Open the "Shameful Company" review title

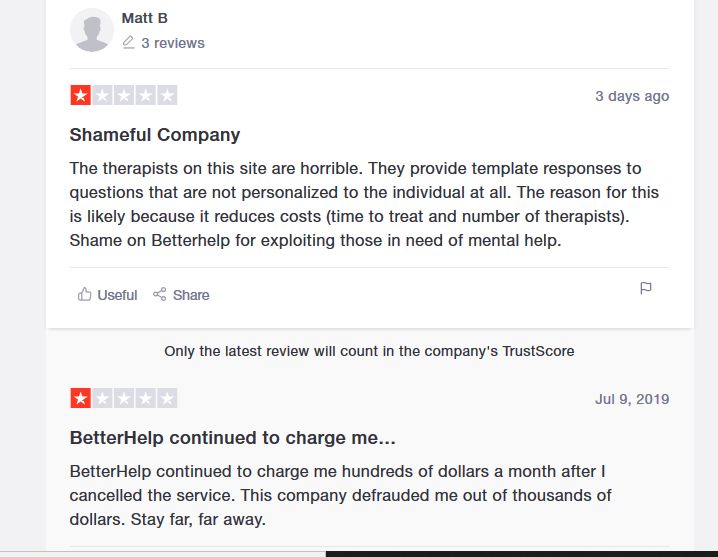coord(155,135)
